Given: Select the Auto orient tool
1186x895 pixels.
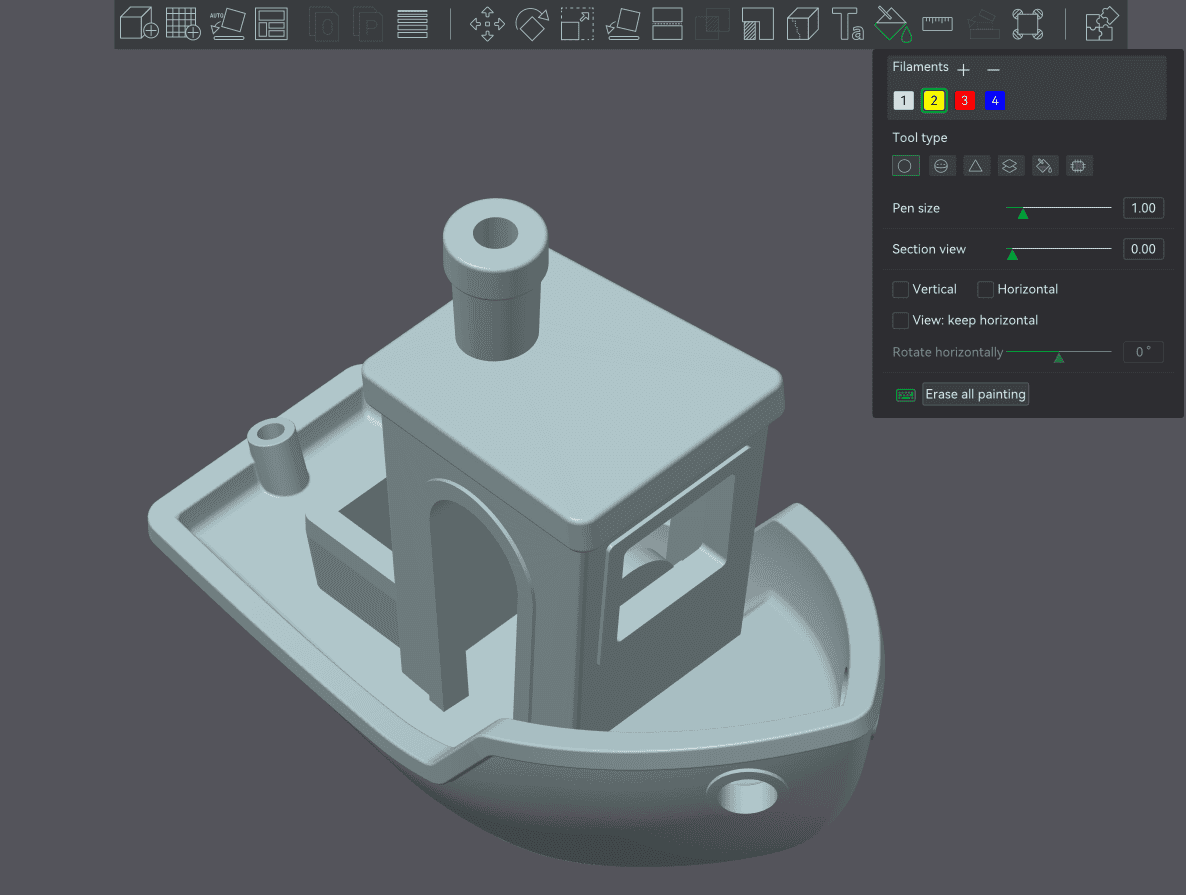Looking at the screenshot, I should (227, 23).
